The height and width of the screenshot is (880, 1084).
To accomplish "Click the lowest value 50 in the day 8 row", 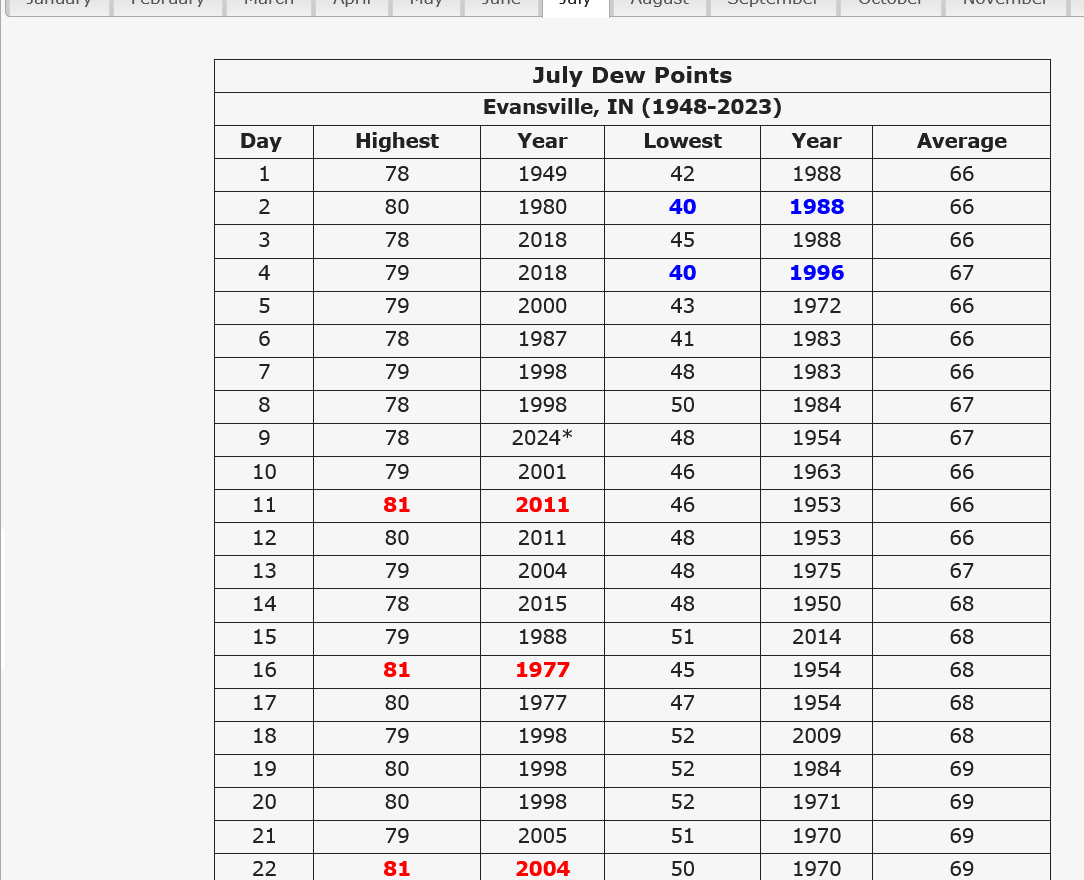I will 682,405.
